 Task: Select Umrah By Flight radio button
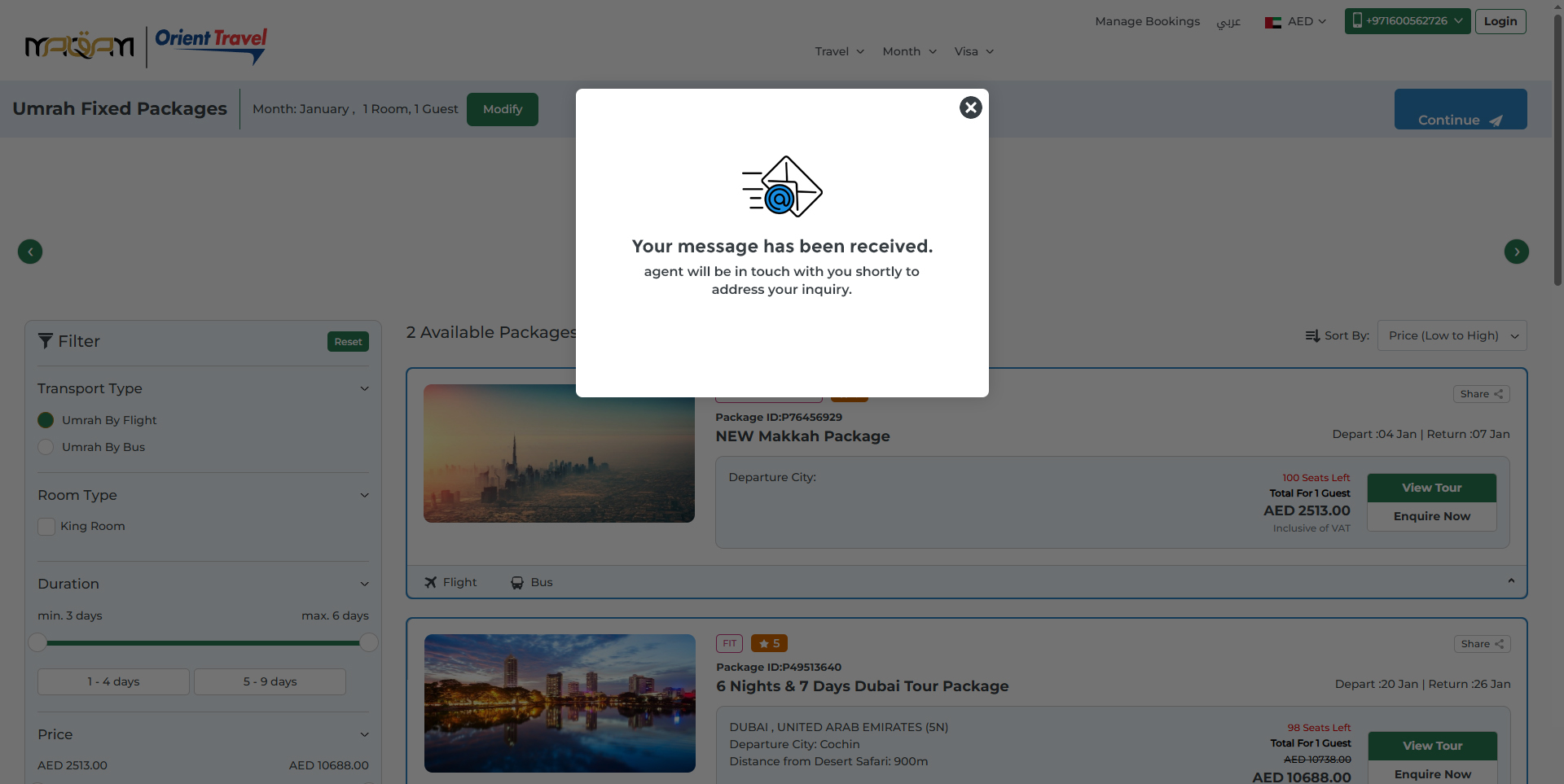click(x=46, y=420)
